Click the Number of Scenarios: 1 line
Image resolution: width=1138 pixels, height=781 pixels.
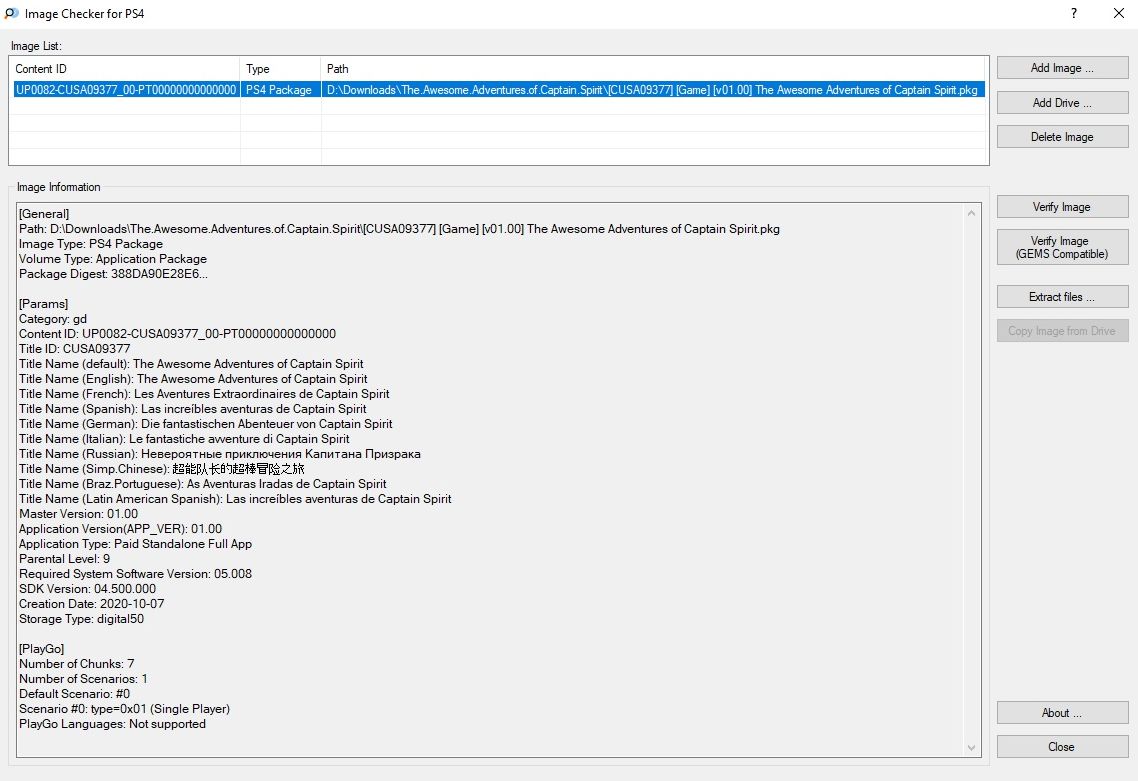[x=83, y=679]
